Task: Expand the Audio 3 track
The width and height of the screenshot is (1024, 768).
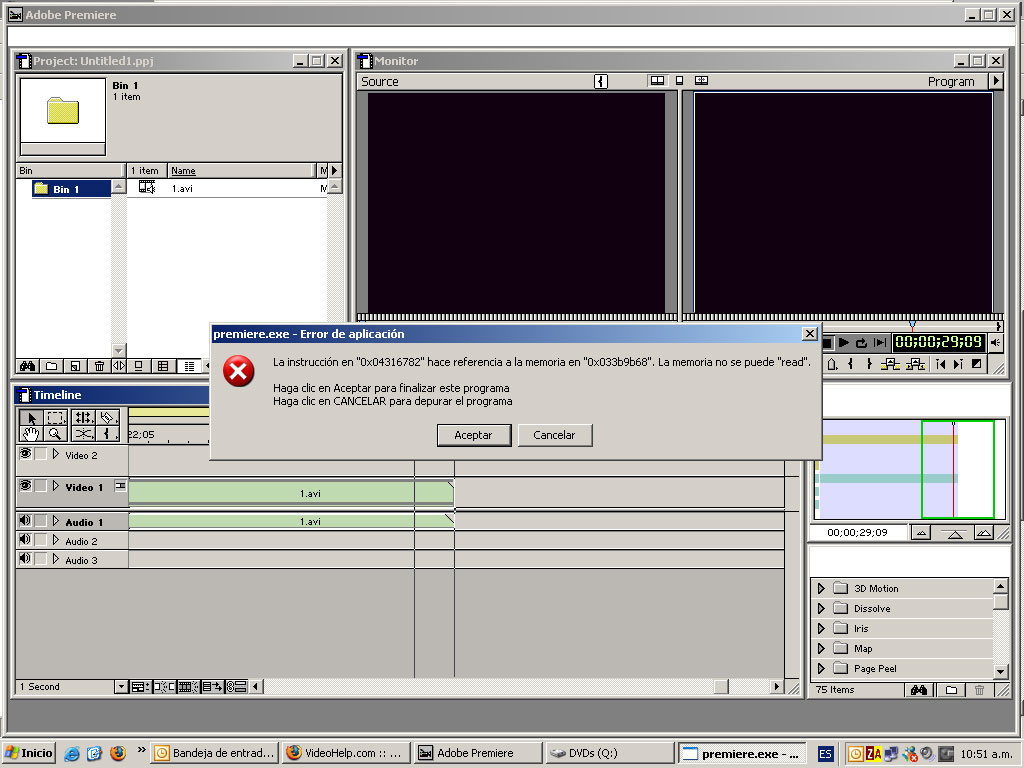Action: [56, 559]
